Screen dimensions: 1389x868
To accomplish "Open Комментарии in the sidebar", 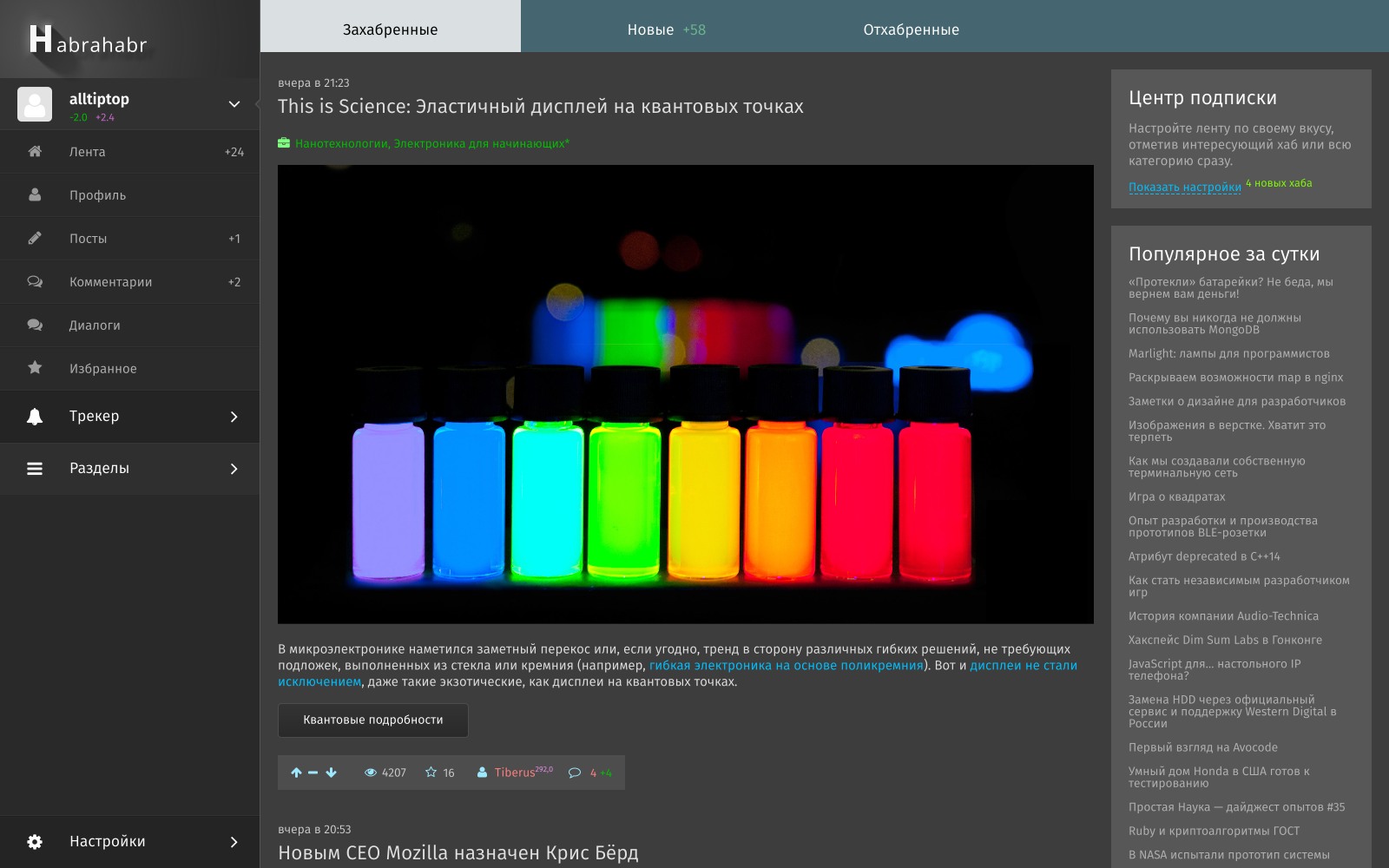I will (130, 282).
